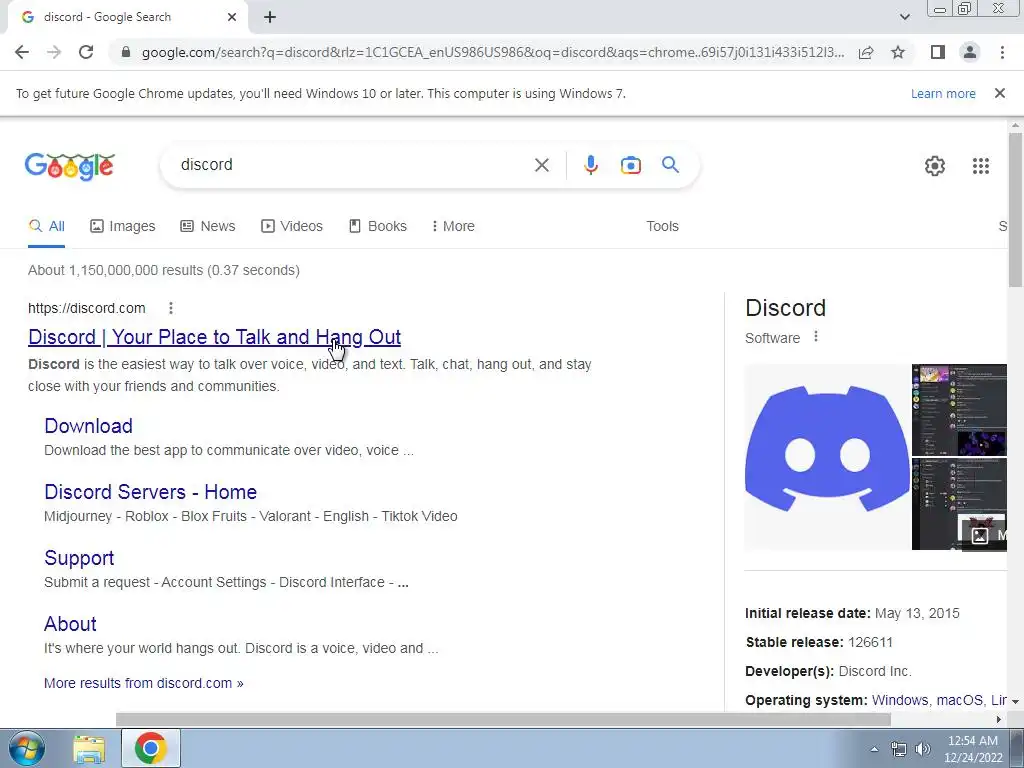Click the large Discord logo image
Viewport: 1024px width, 768px height.
(x=827, y=456)
